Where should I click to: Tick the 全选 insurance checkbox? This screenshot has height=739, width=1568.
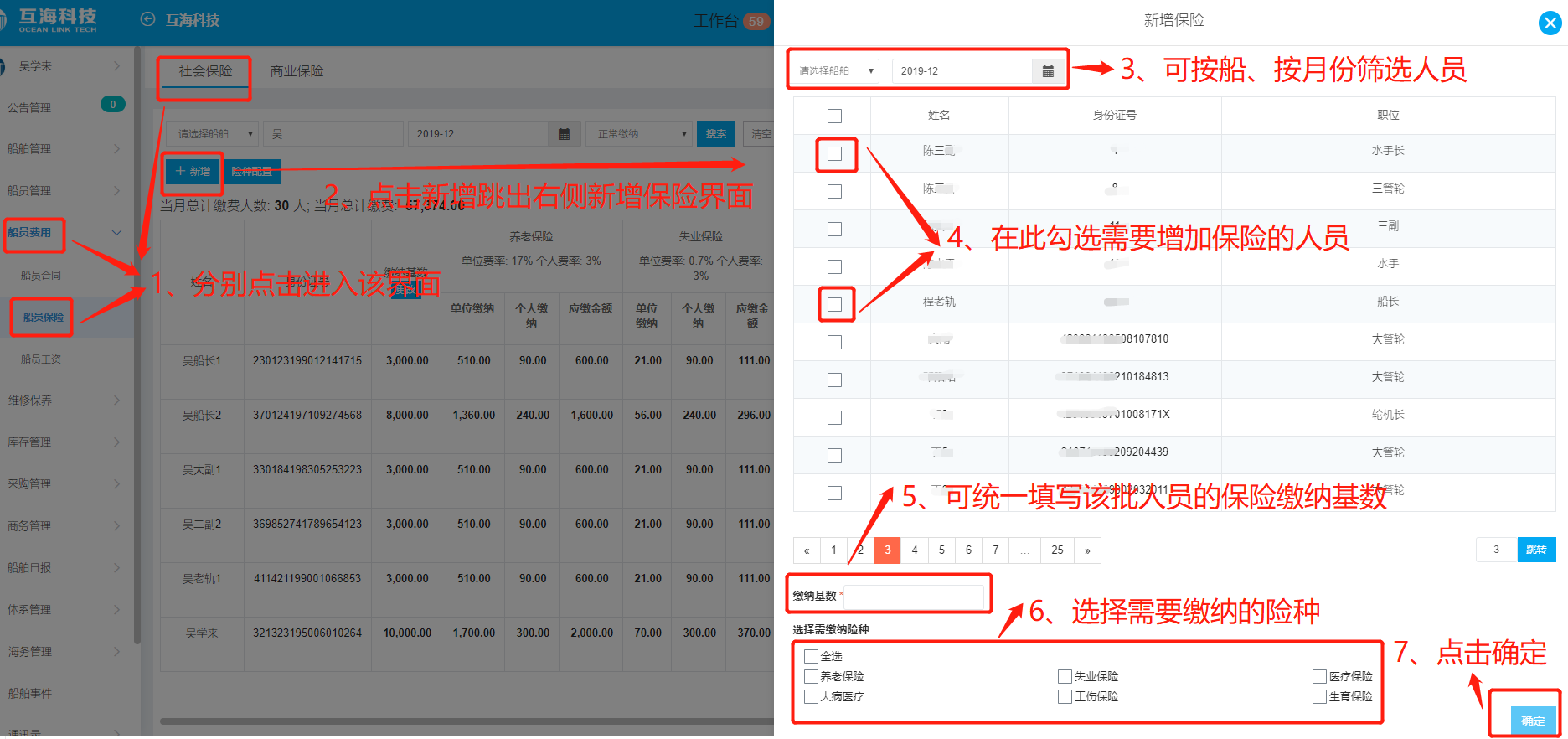811,656
